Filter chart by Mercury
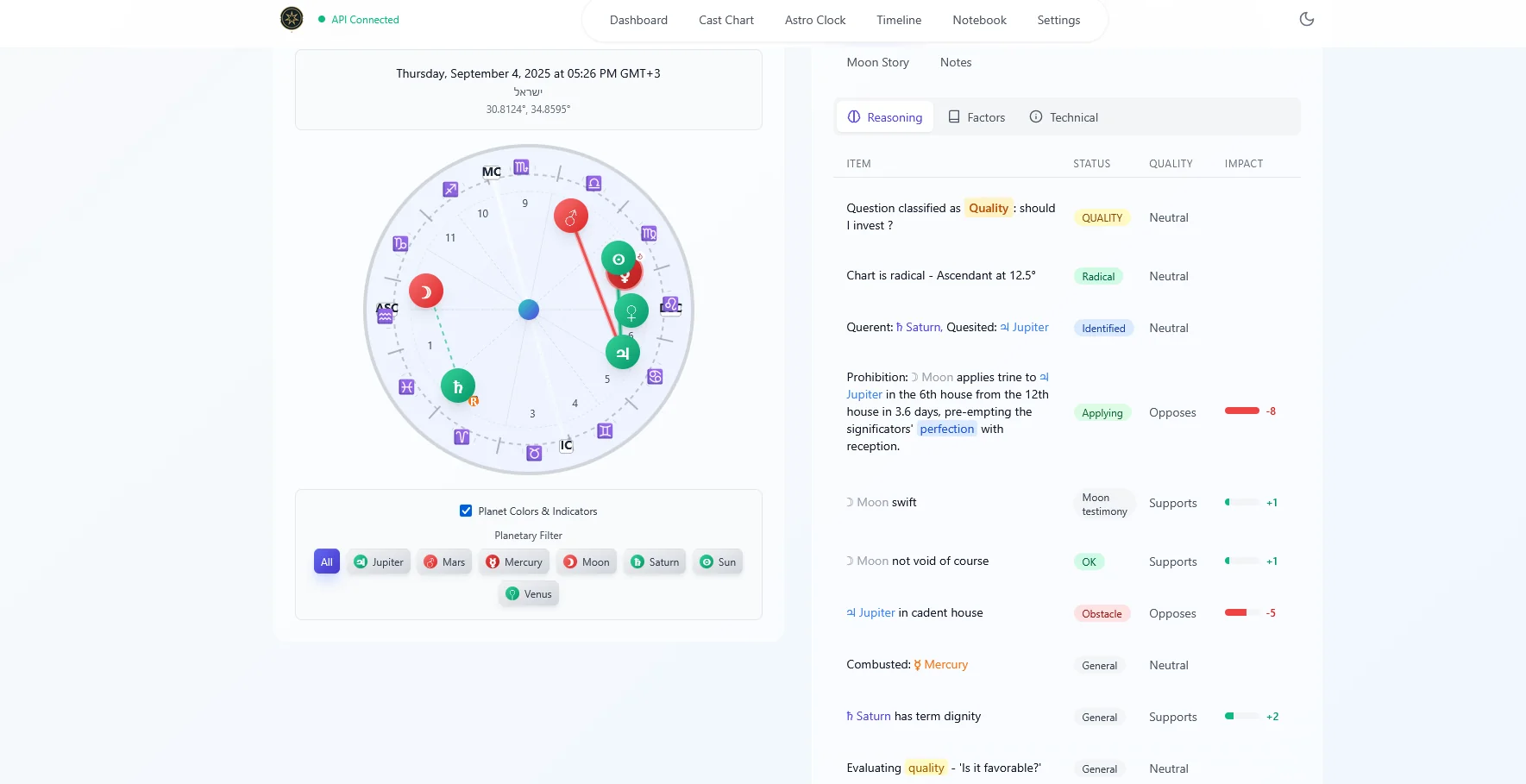 [x=514, y=561]
